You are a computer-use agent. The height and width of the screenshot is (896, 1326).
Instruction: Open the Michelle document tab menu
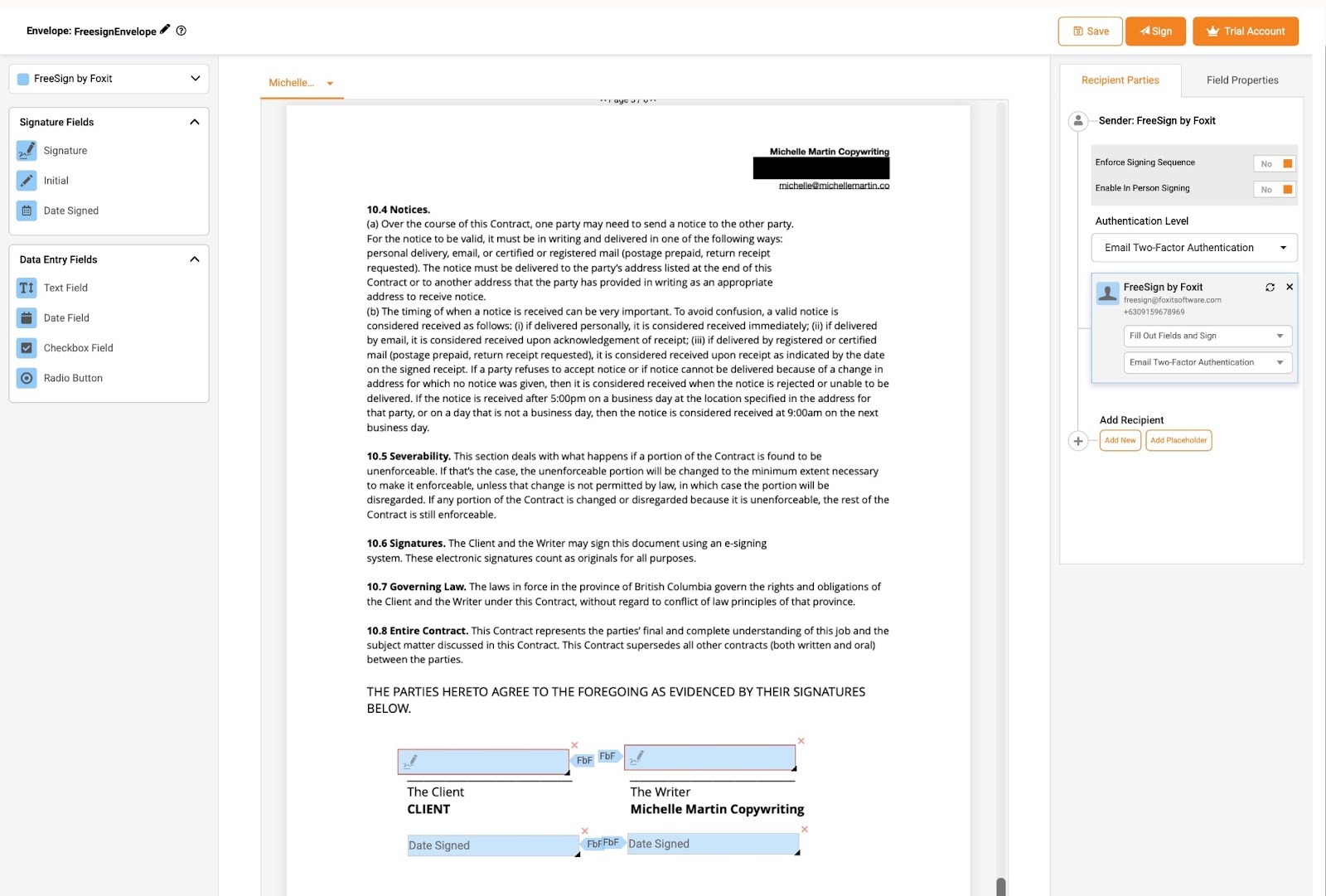[x=330, y=83]
